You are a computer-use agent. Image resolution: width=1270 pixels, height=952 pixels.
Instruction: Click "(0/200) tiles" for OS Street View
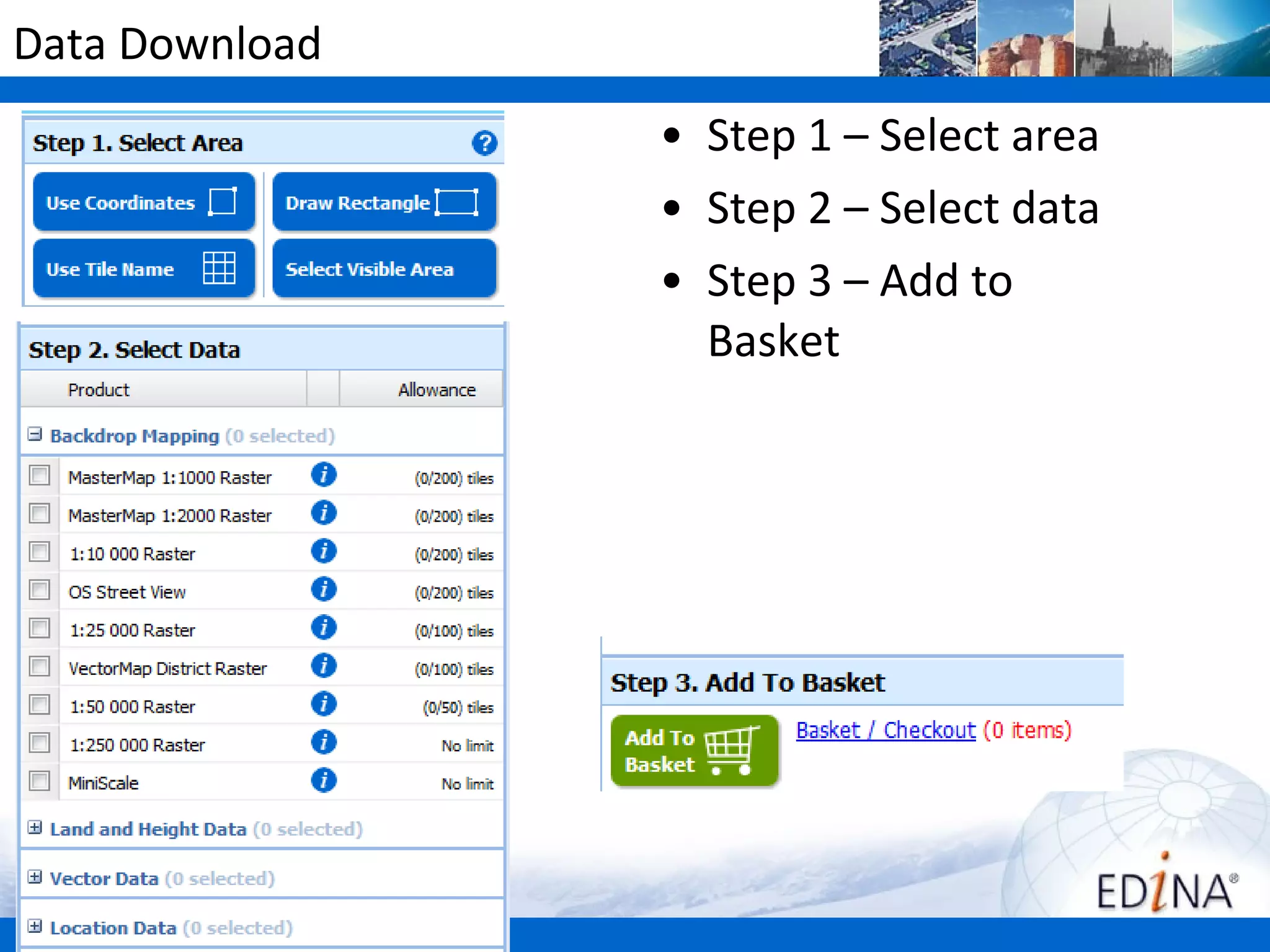click(x=454, y=593)
